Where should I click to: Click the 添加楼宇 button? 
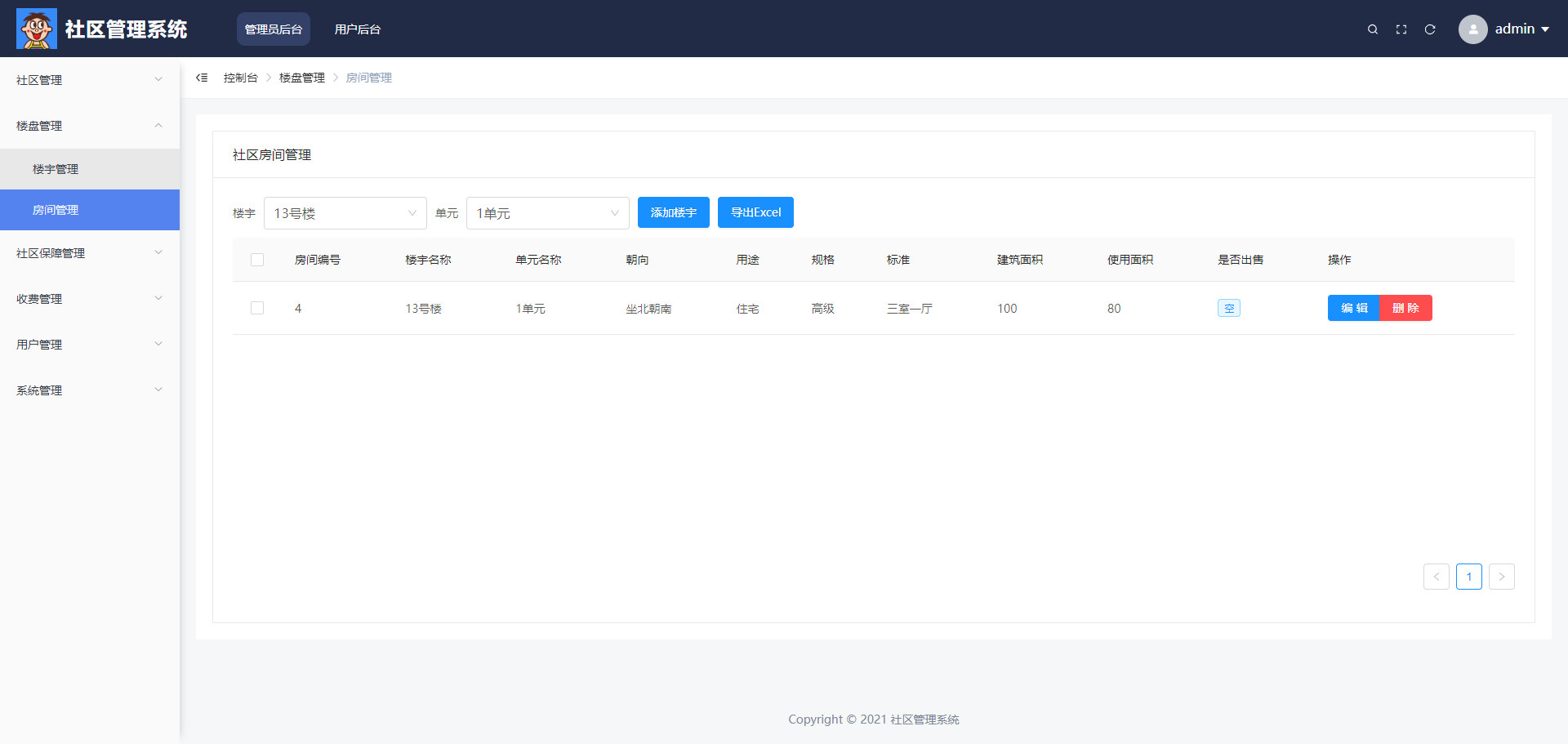[673, 212]
